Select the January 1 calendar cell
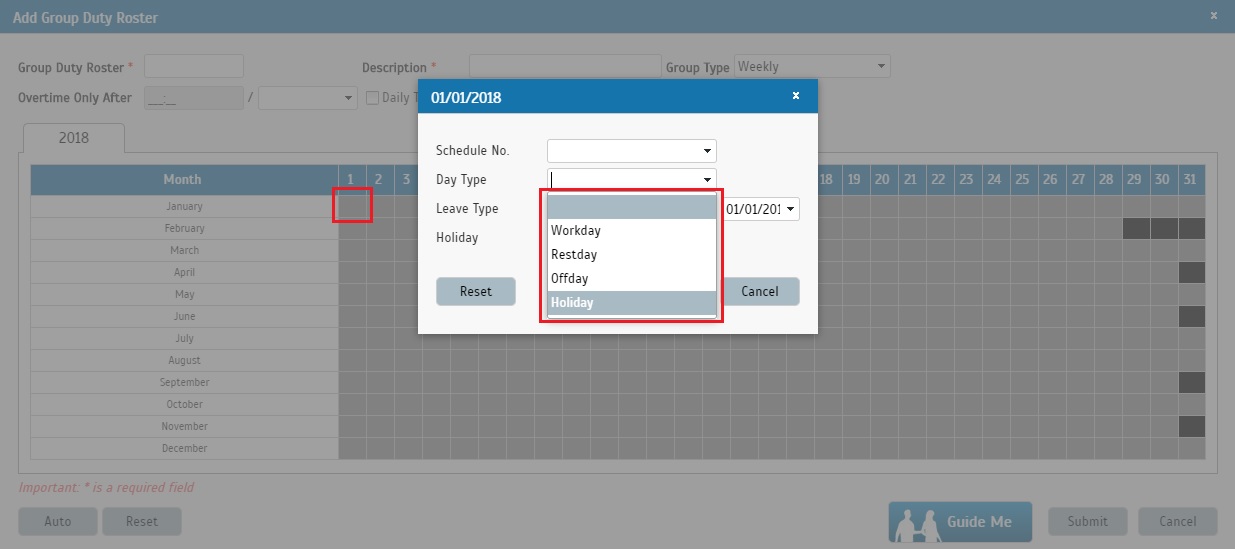The image size is (1235, 549). click(352, 206)
